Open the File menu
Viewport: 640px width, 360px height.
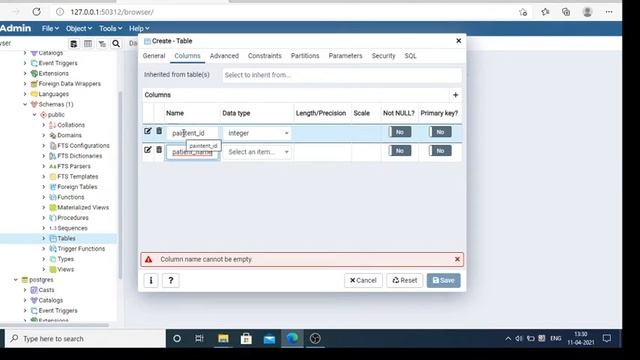click(50, 29)
